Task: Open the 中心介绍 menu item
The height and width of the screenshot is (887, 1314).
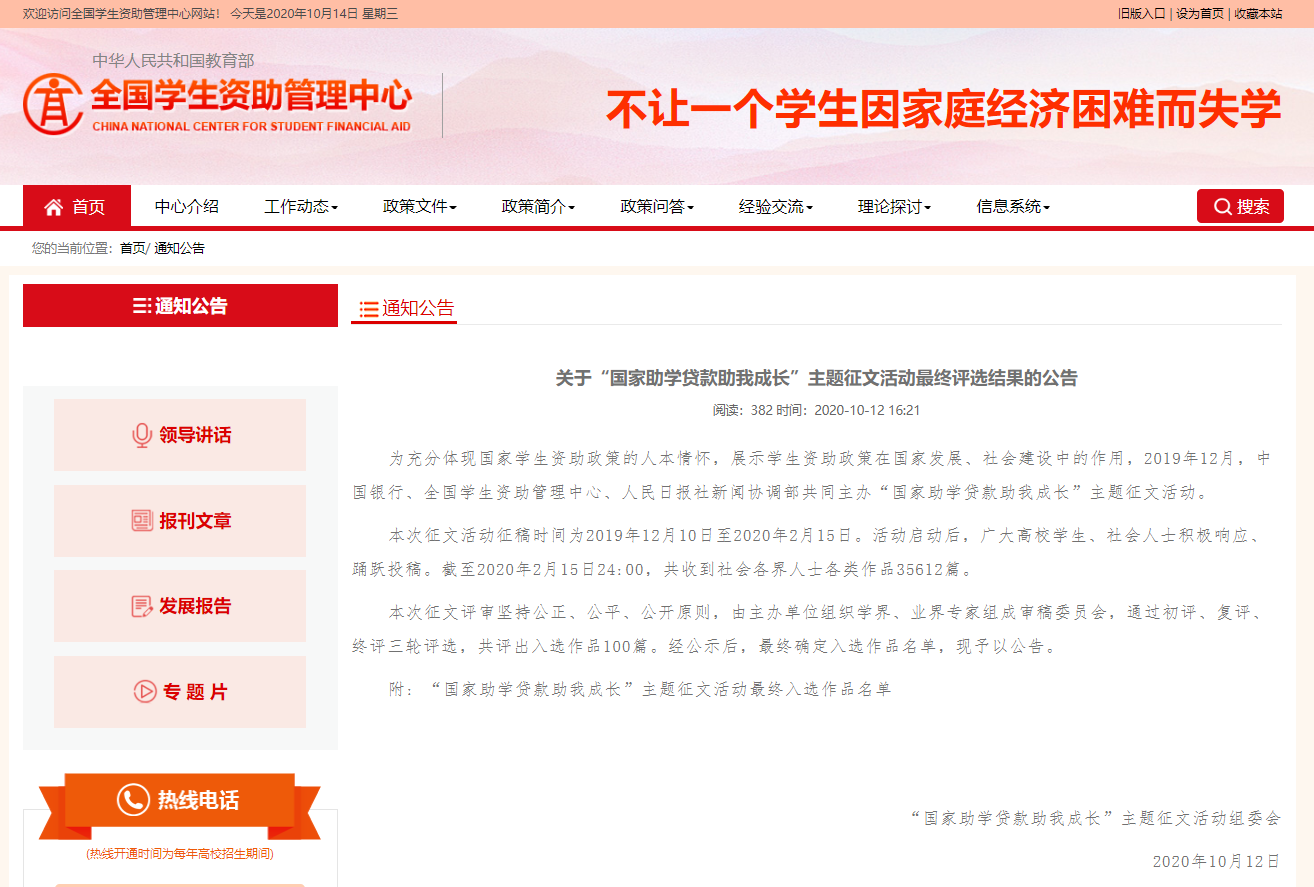Action: pos(187,207)
